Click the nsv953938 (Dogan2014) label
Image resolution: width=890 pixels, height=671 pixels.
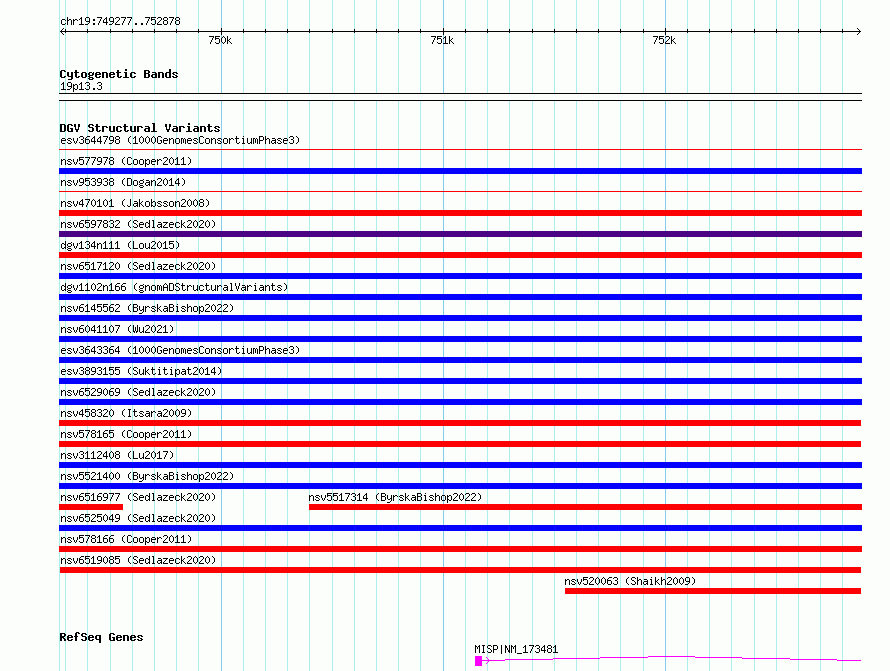[123, 182]
